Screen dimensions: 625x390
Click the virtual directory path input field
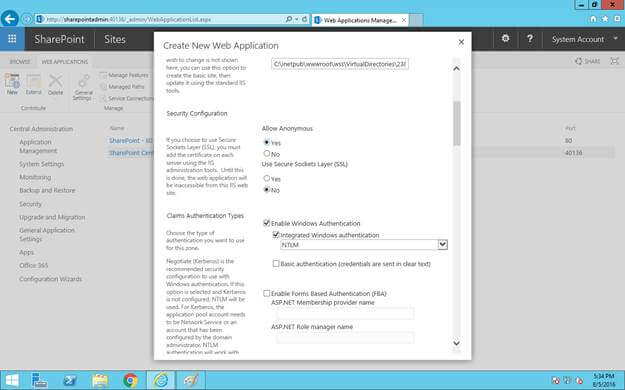pyautogui.click(x=340, y=64)
